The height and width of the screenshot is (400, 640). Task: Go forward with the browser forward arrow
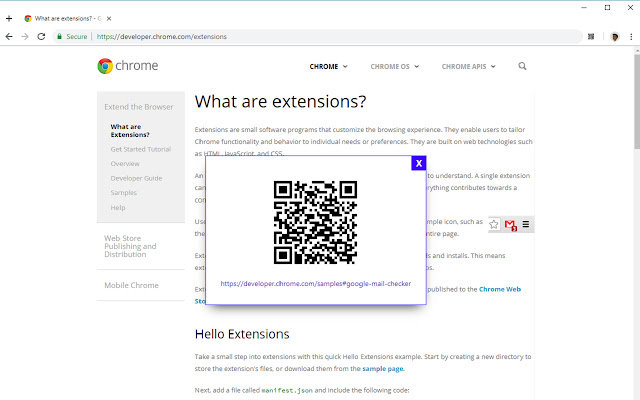(x=25, y=36)
